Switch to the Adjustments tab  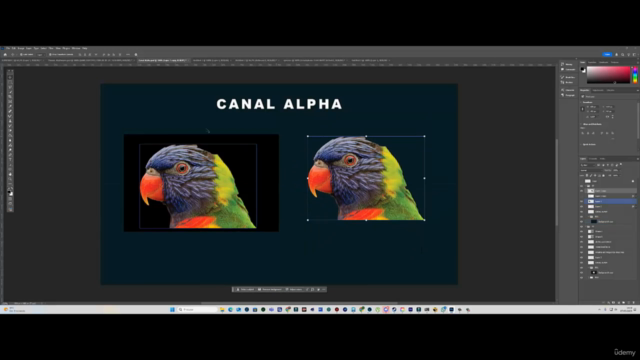tap(598, 90)
